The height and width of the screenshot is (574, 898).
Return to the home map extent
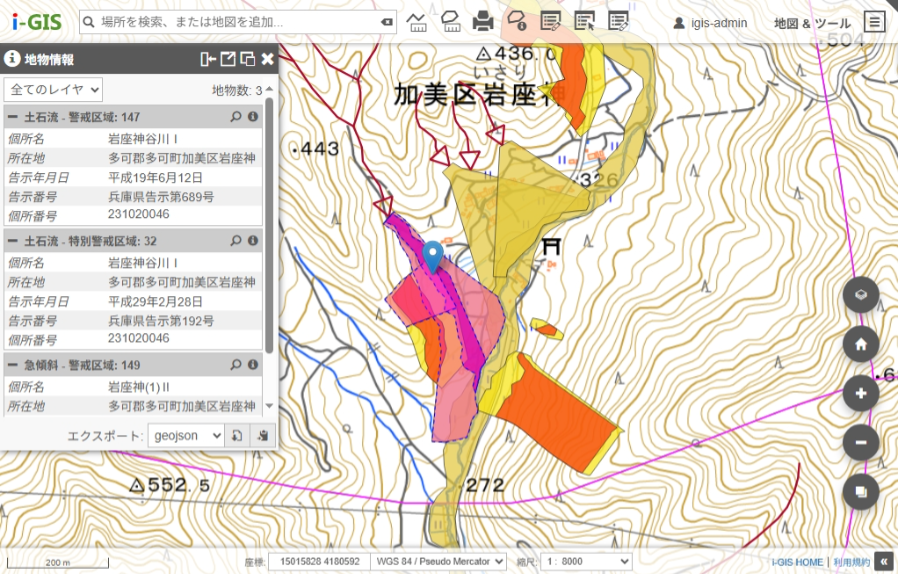coord(861,344)
